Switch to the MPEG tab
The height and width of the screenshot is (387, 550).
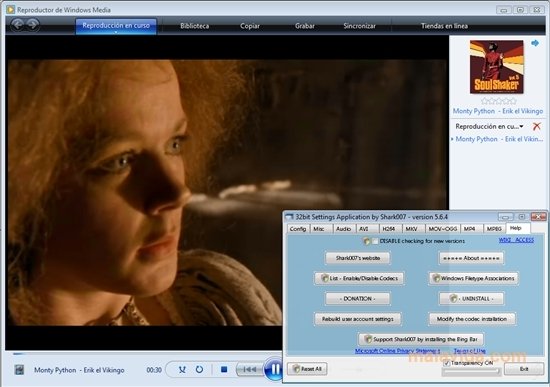pyautogui.click(x=494, y=229)
